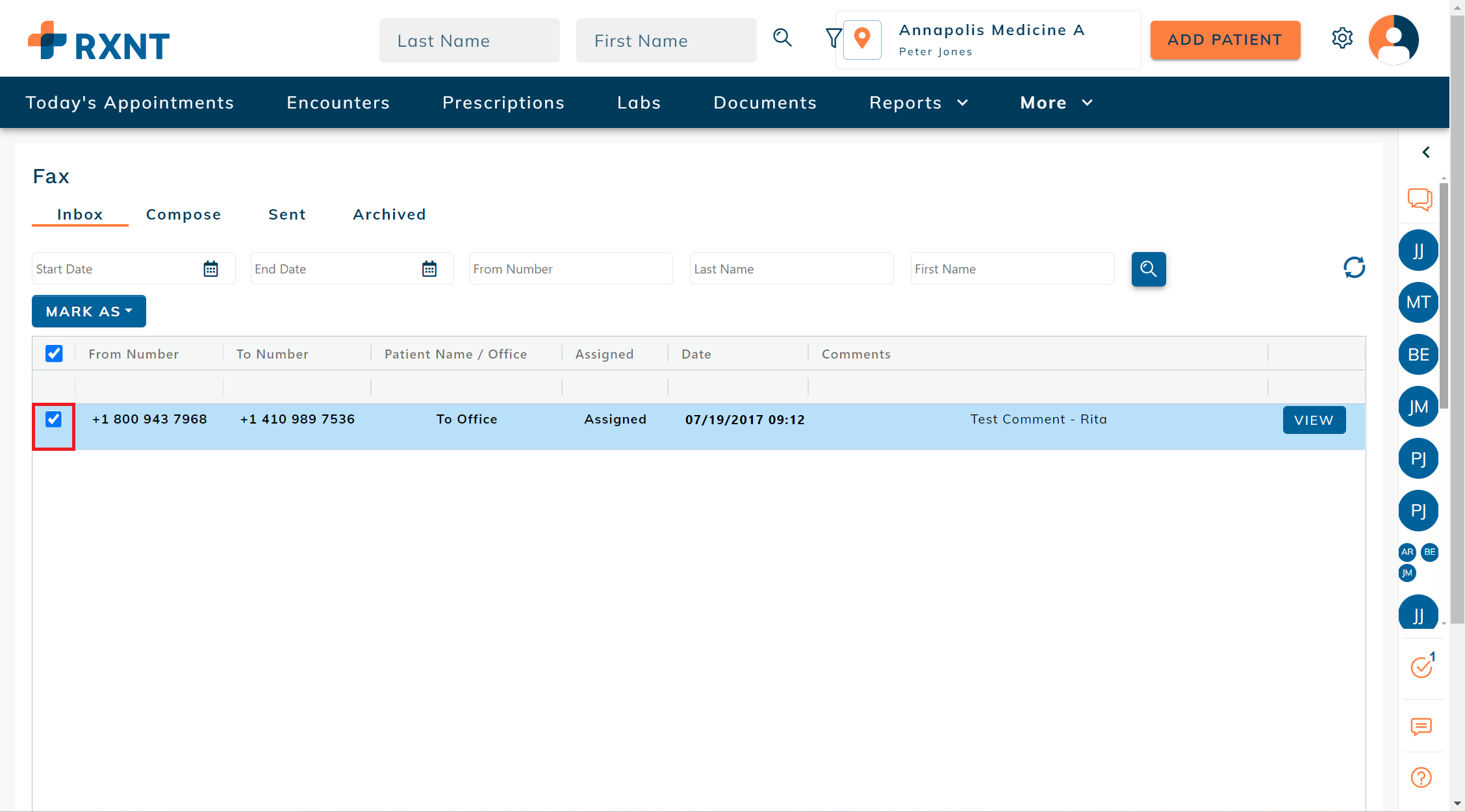Screen dimensions: 1465x812
Task: Open the settings gear
Action: pos(1343,38)
